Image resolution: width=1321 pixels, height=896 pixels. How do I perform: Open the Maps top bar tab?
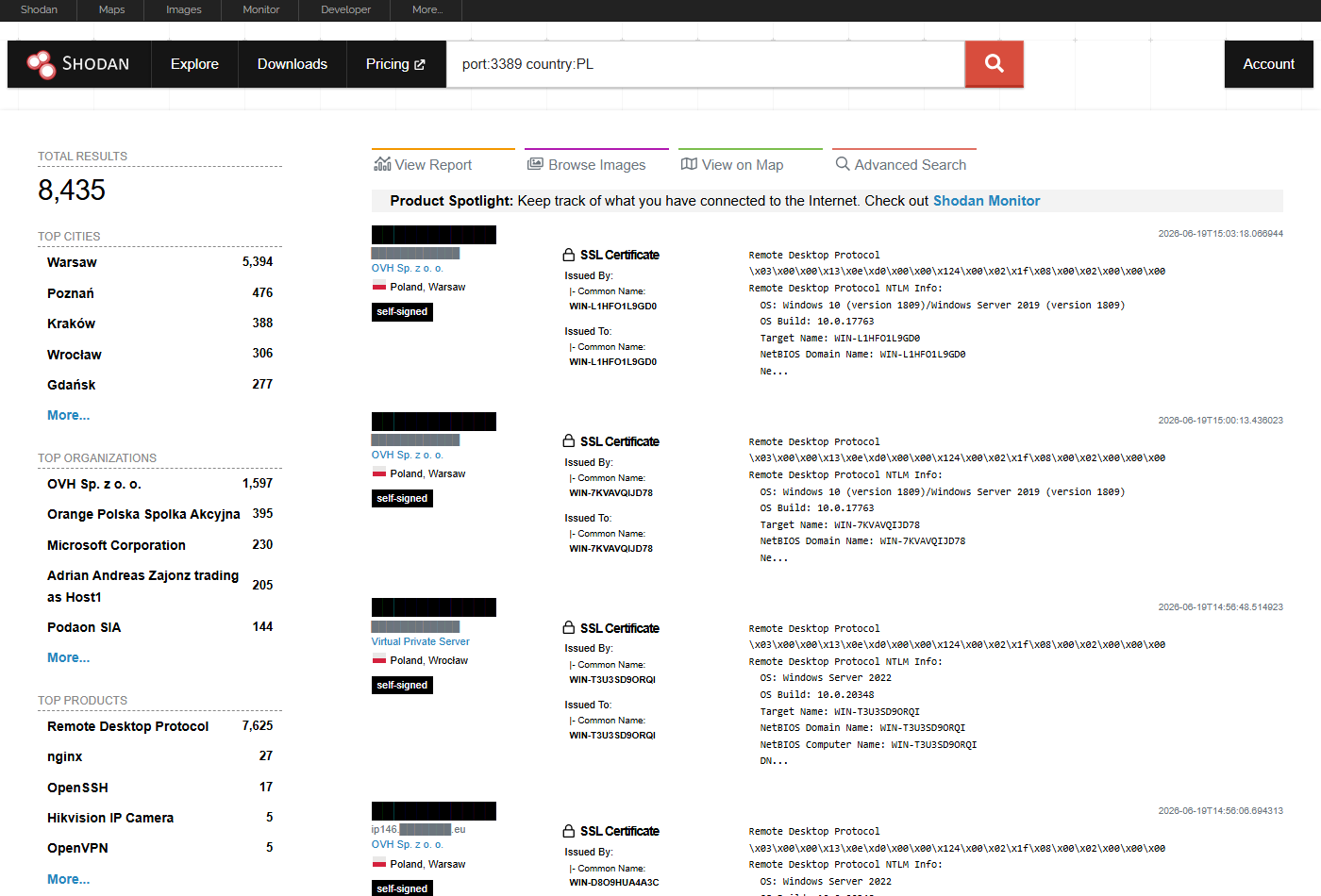(x=111, y=9)
